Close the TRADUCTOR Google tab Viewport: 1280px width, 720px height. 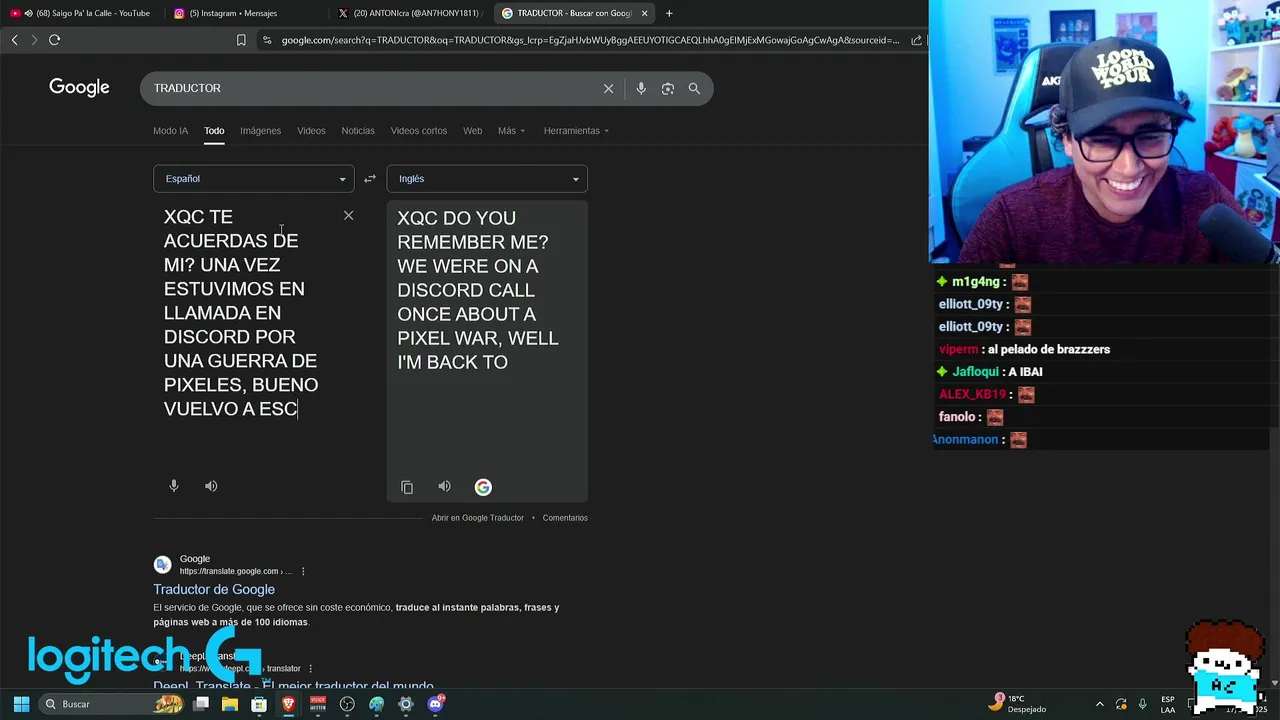644,13
